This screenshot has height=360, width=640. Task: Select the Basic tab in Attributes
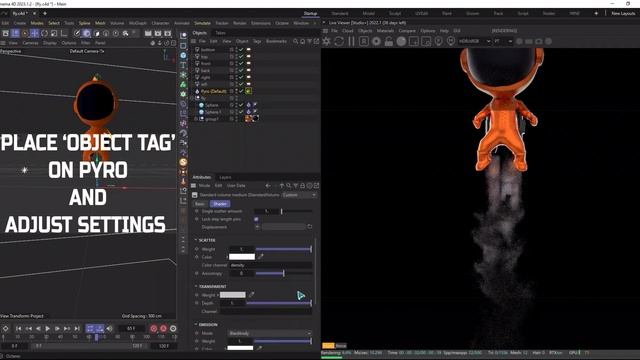[x=200, y=204]
